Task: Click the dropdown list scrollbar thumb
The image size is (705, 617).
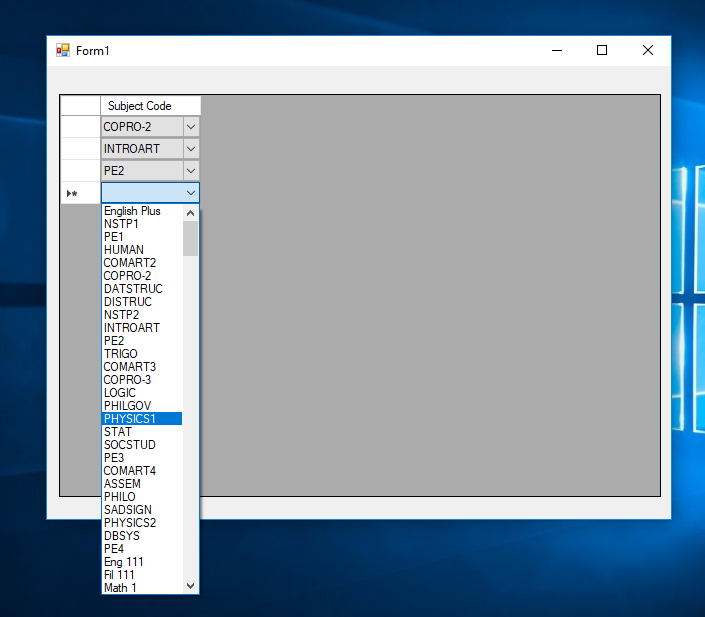Action: click(191, 238)
